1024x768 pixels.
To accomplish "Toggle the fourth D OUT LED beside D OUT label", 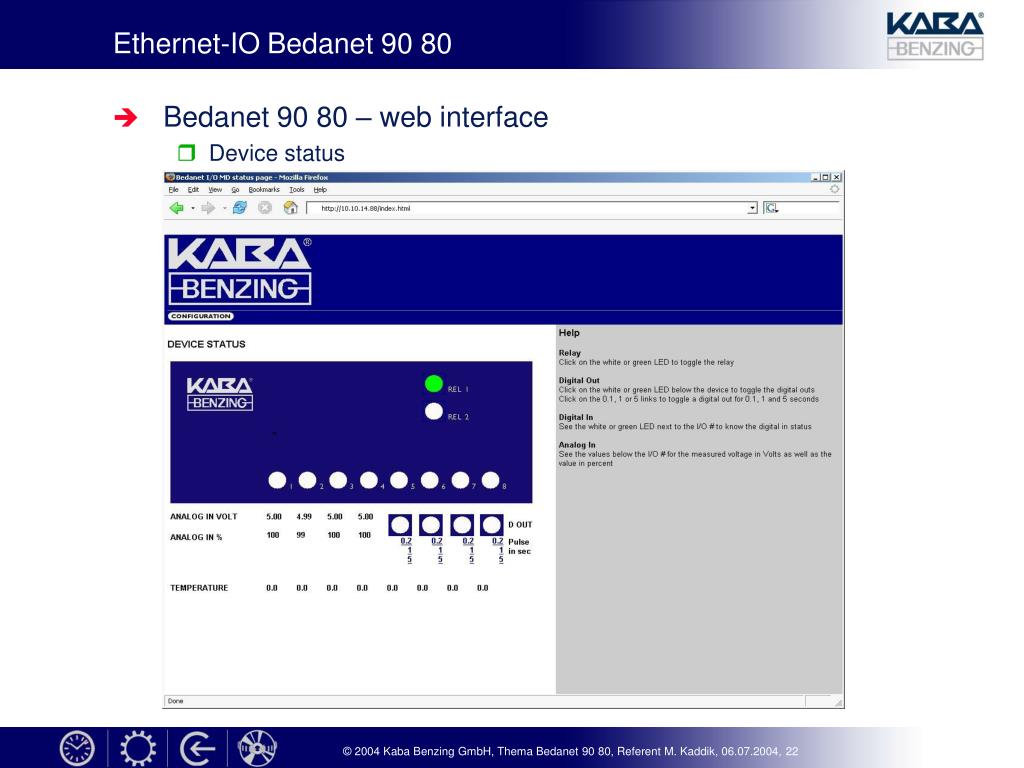I will (492, 524).
